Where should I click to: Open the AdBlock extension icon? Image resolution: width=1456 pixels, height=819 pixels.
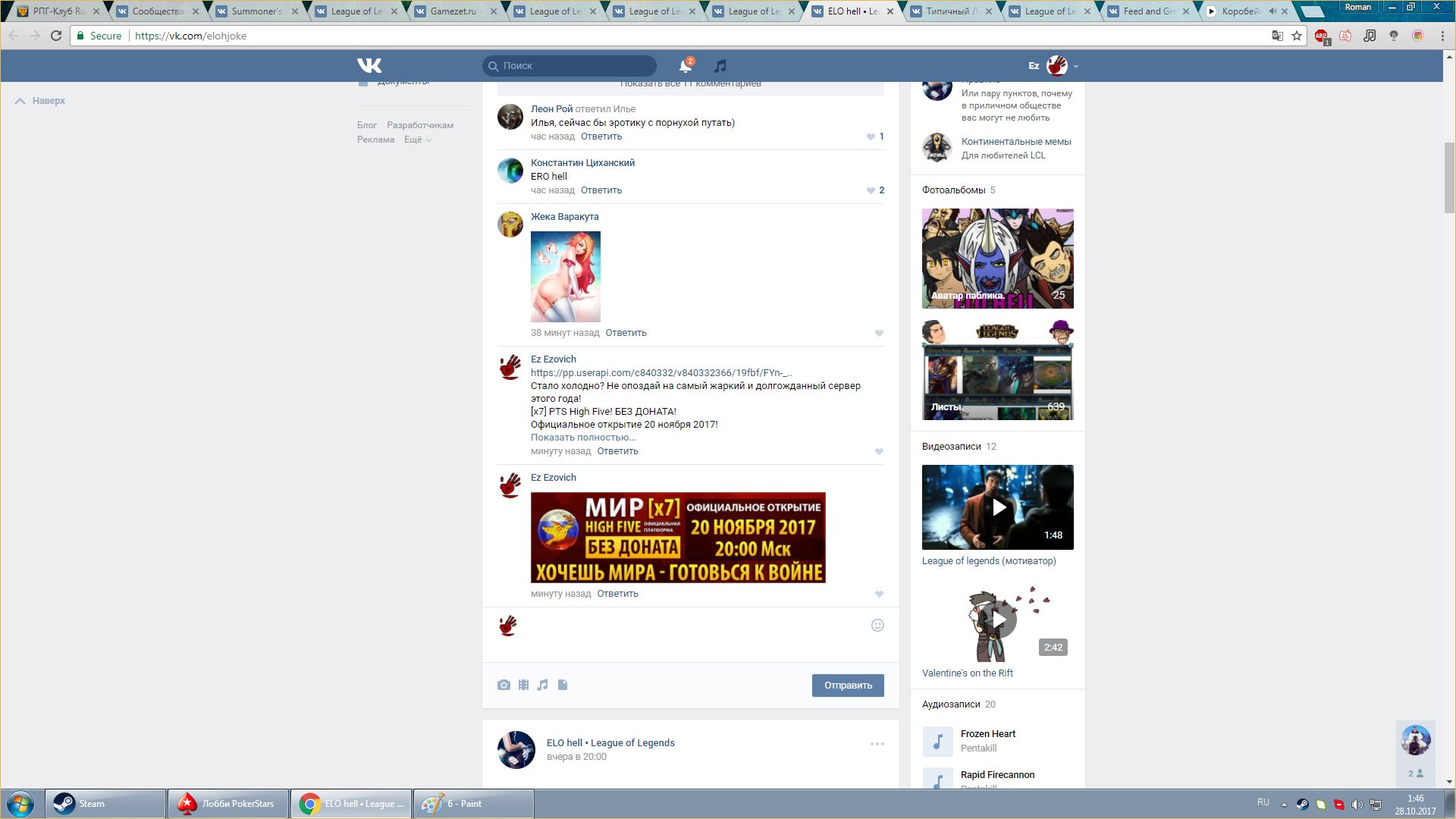point(1322,36)
